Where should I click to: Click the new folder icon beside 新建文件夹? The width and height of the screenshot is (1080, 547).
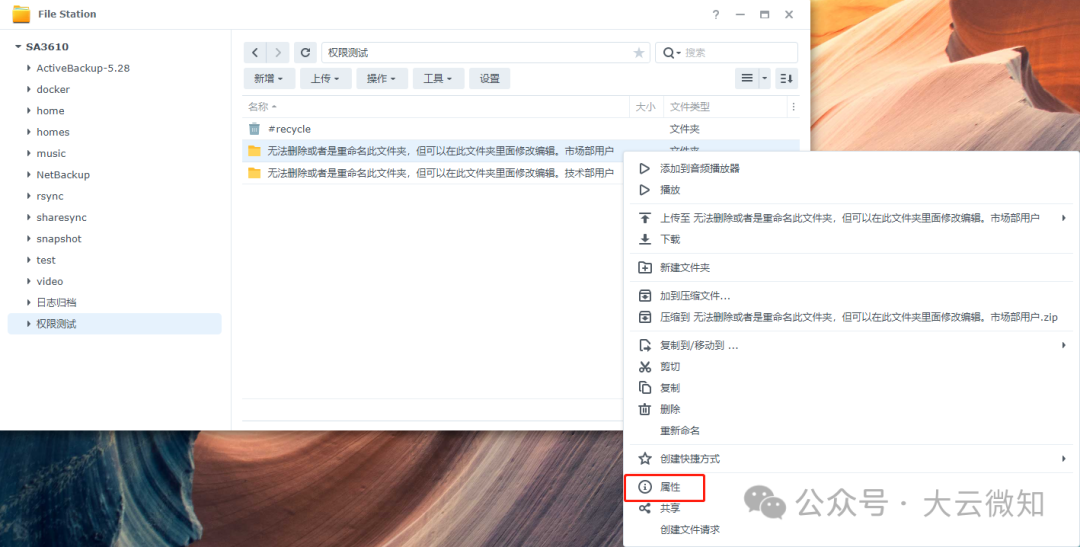[645, 267]
